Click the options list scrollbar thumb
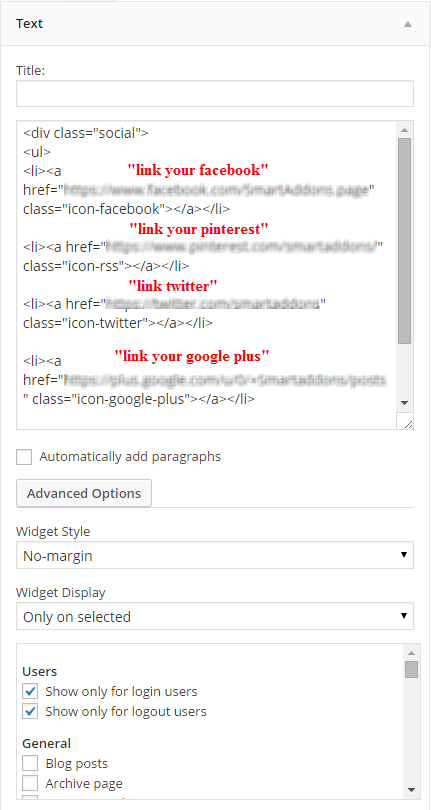 (x=411, y=669)
